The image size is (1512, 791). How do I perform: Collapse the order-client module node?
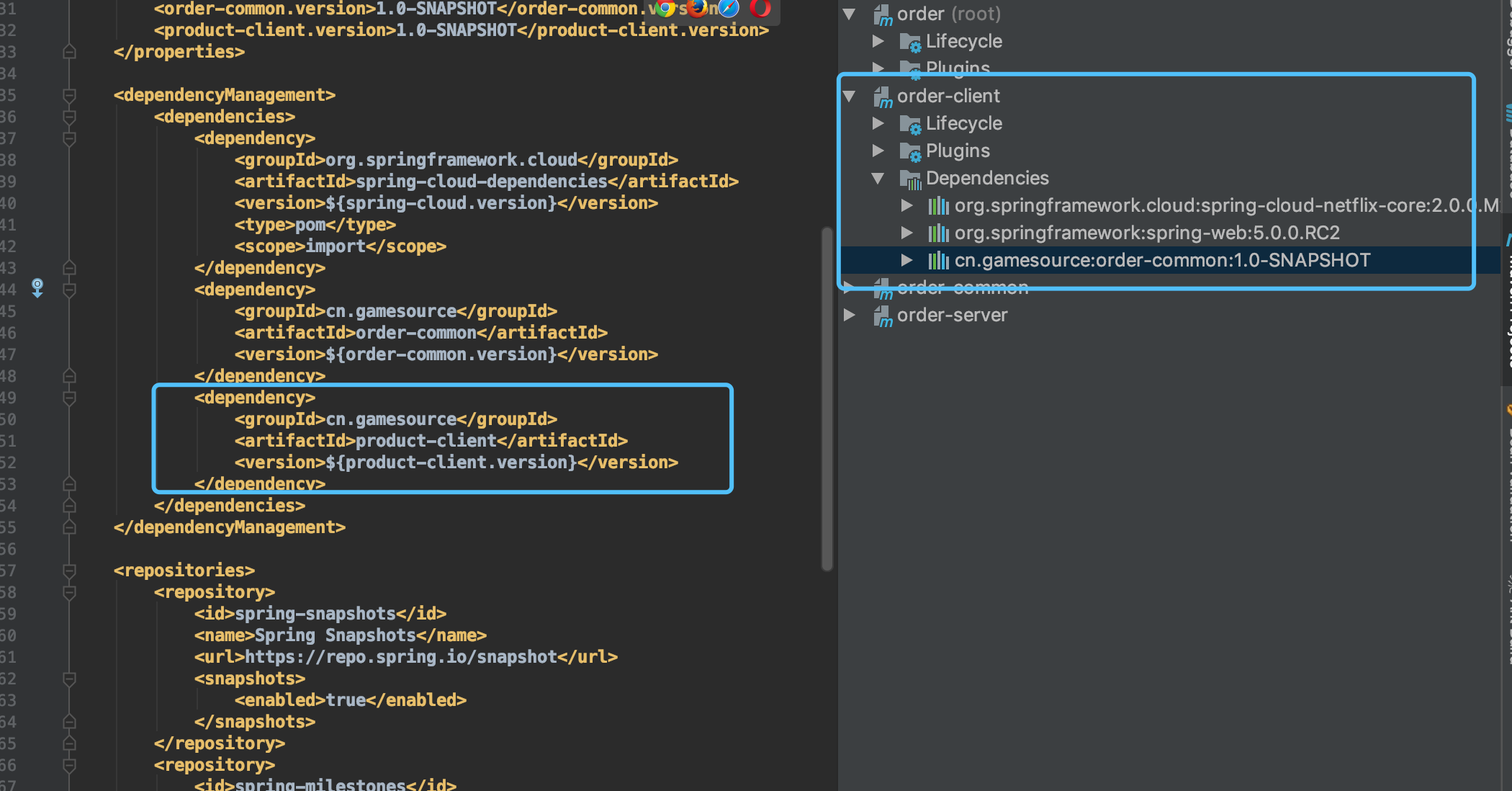[850, 96]
